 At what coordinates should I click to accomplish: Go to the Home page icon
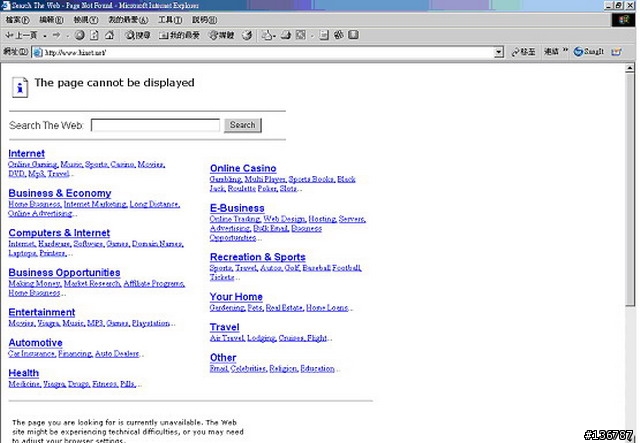(x=109, y=36)
